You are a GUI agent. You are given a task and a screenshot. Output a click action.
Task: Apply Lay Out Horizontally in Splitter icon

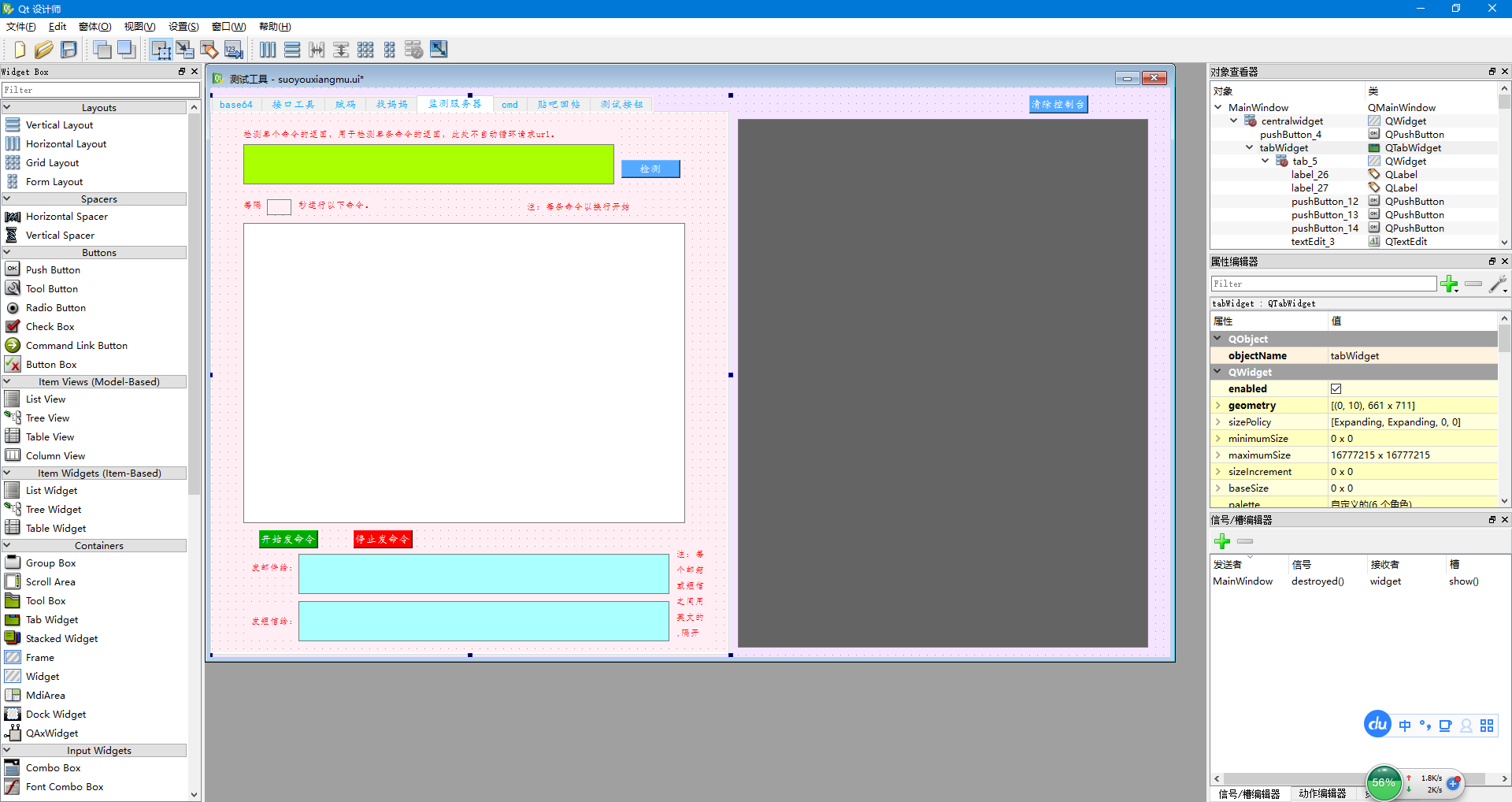(317, 50)
